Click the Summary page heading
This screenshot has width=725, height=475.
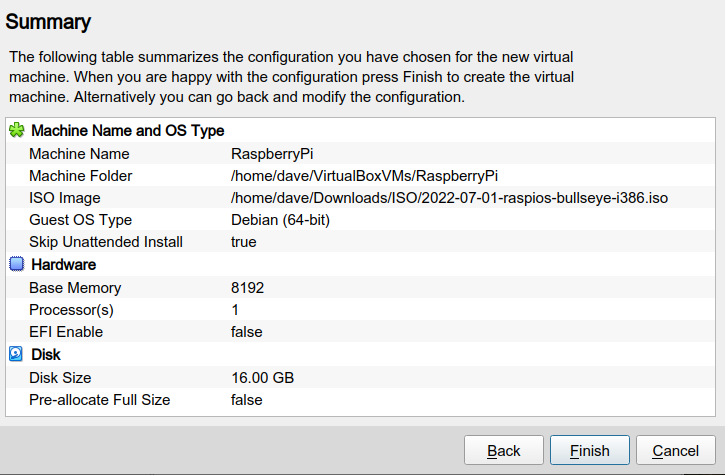48,22
